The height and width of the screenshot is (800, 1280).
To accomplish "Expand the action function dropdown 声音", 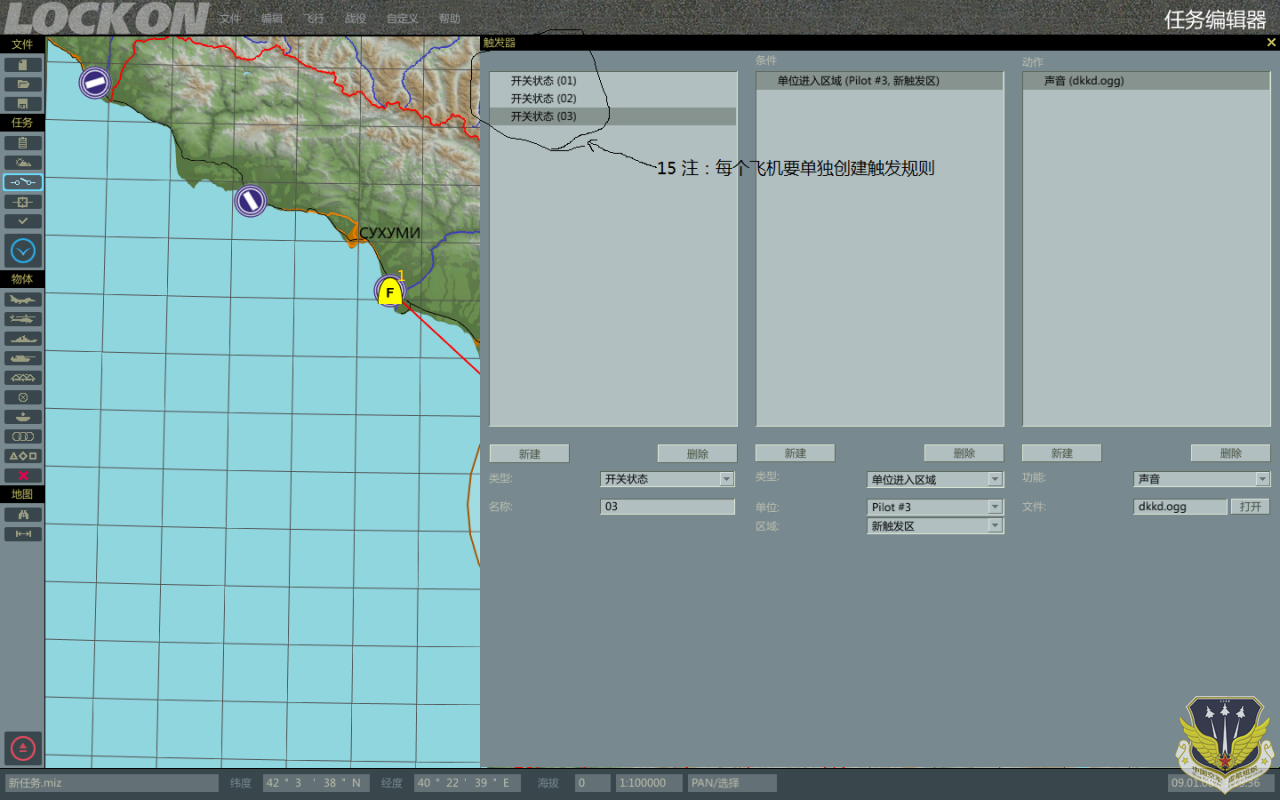I will pyautogui.click(x=1262, y=480).
